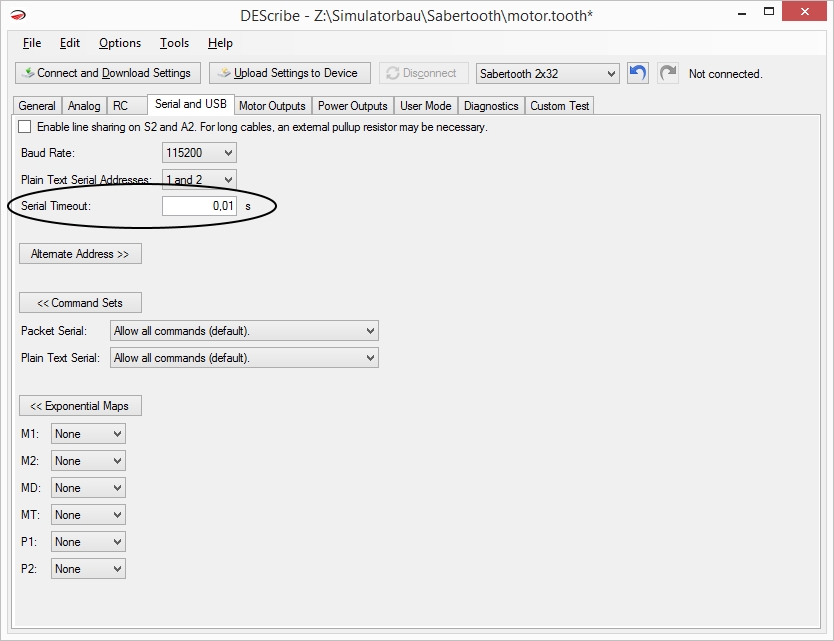Switch to the User Mode tab

click(426, 106)
